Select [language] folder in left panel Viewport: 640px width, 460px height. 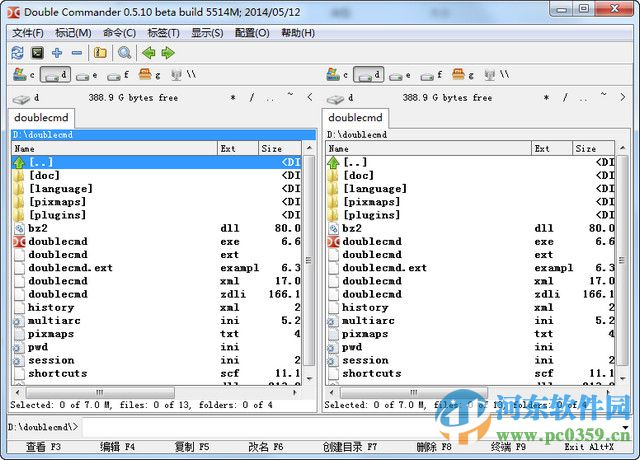tap(157, 189)
